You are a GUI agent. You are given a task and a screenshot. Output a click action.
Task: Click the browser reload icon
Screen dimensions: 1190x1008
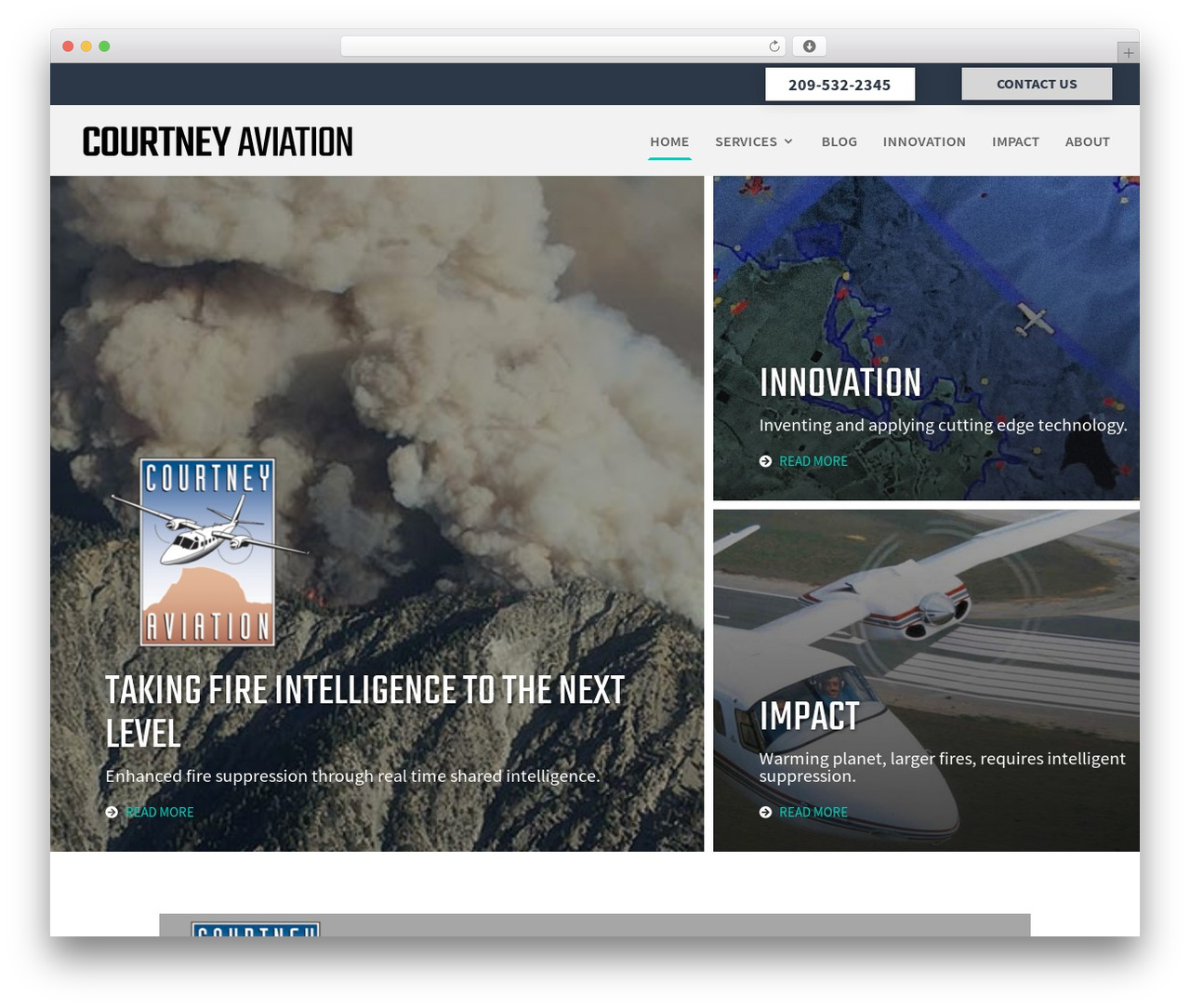click(x=774, y=46)
